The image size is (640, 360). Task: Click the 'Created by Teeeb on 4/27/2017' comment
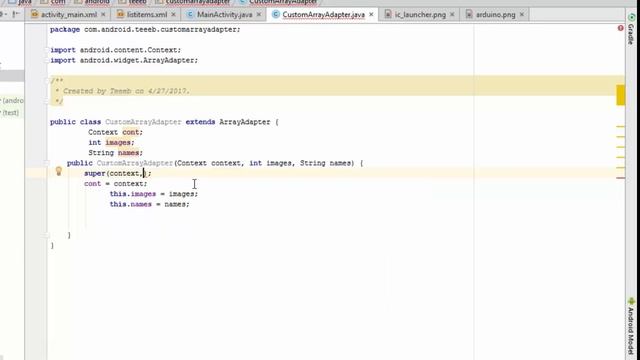[x=126, y=91]
